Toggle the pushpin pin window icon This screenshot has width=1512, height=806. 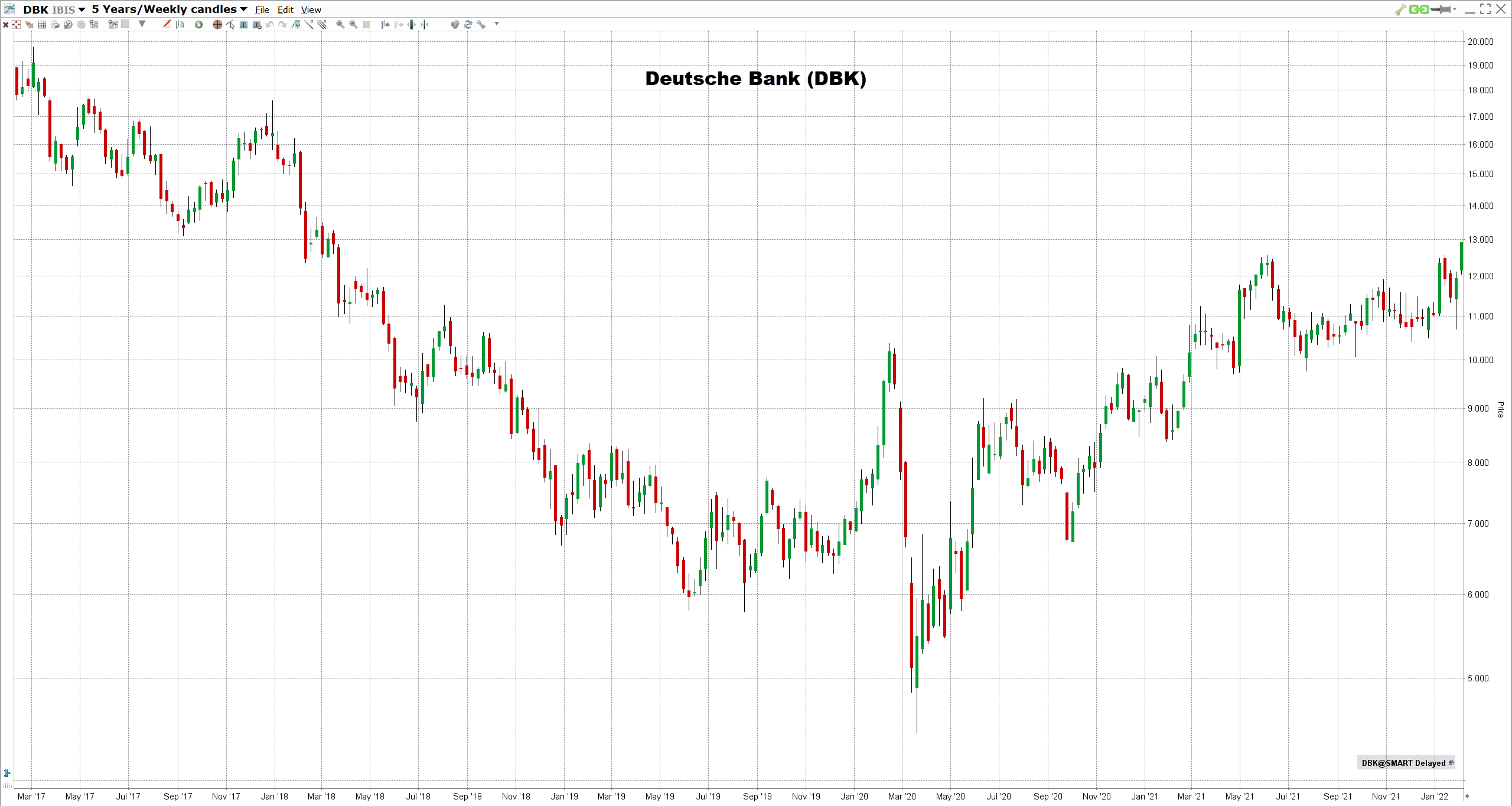point(1441,9)
